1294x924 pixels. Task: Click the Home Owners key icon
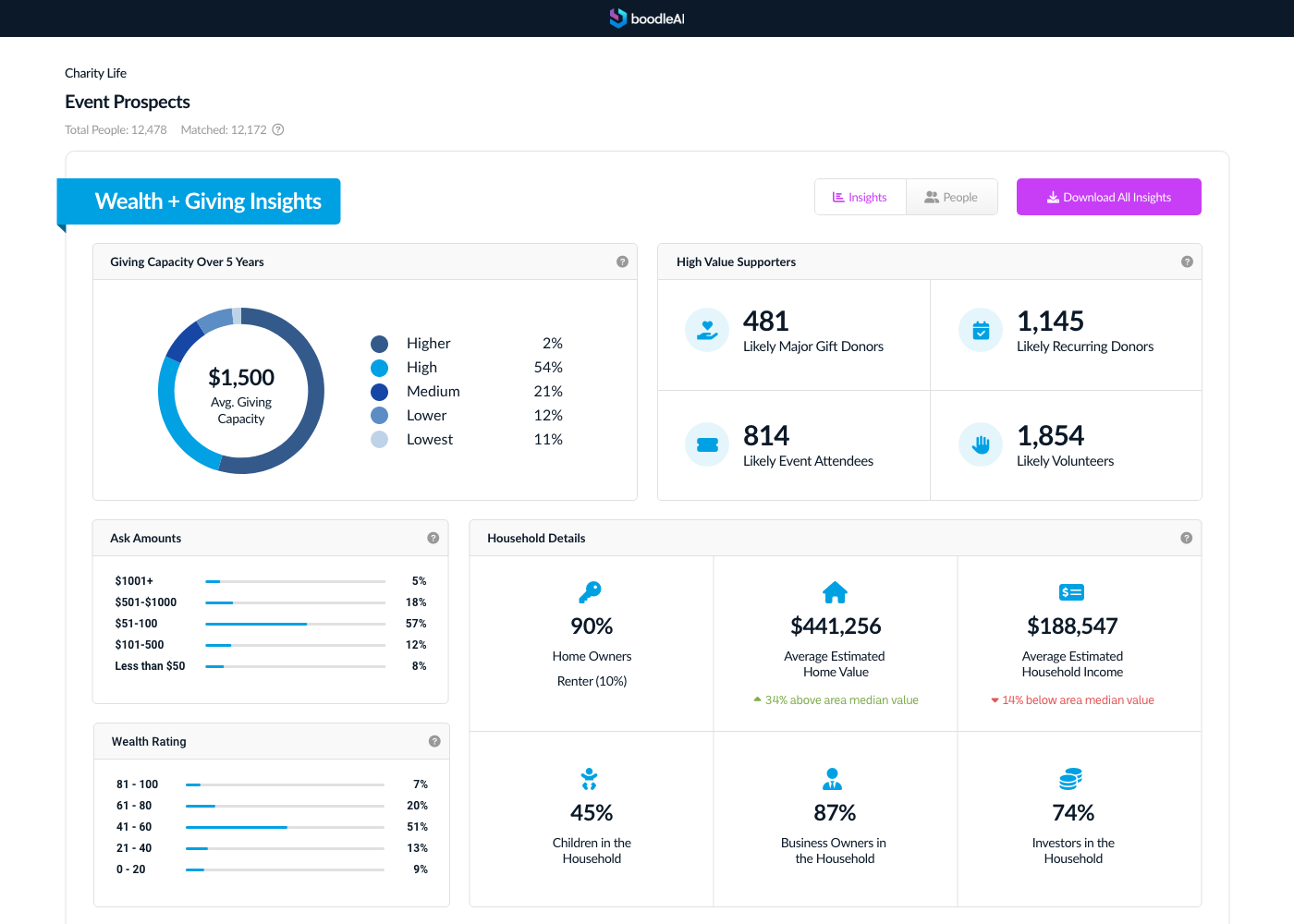pyautogui.click(x=590, y=591)
